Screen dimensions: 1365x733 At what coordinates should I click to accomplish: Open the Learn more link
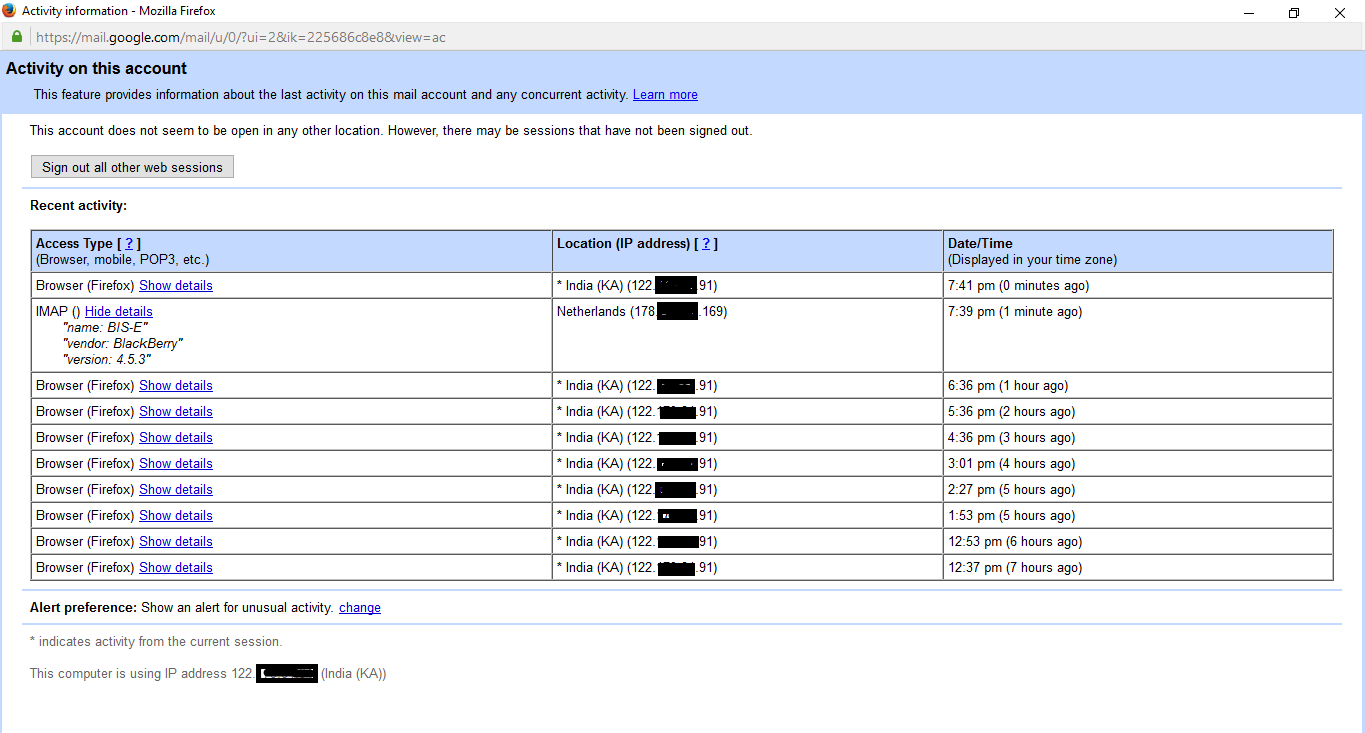pyautogui.click(x=665, y=95)
